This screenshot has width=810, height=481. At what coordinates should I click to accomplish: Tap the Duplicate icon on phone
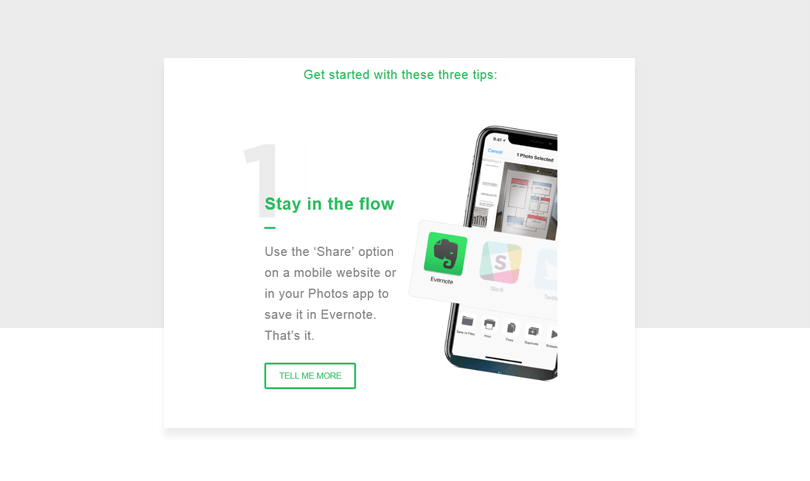[x=533, y=331]
